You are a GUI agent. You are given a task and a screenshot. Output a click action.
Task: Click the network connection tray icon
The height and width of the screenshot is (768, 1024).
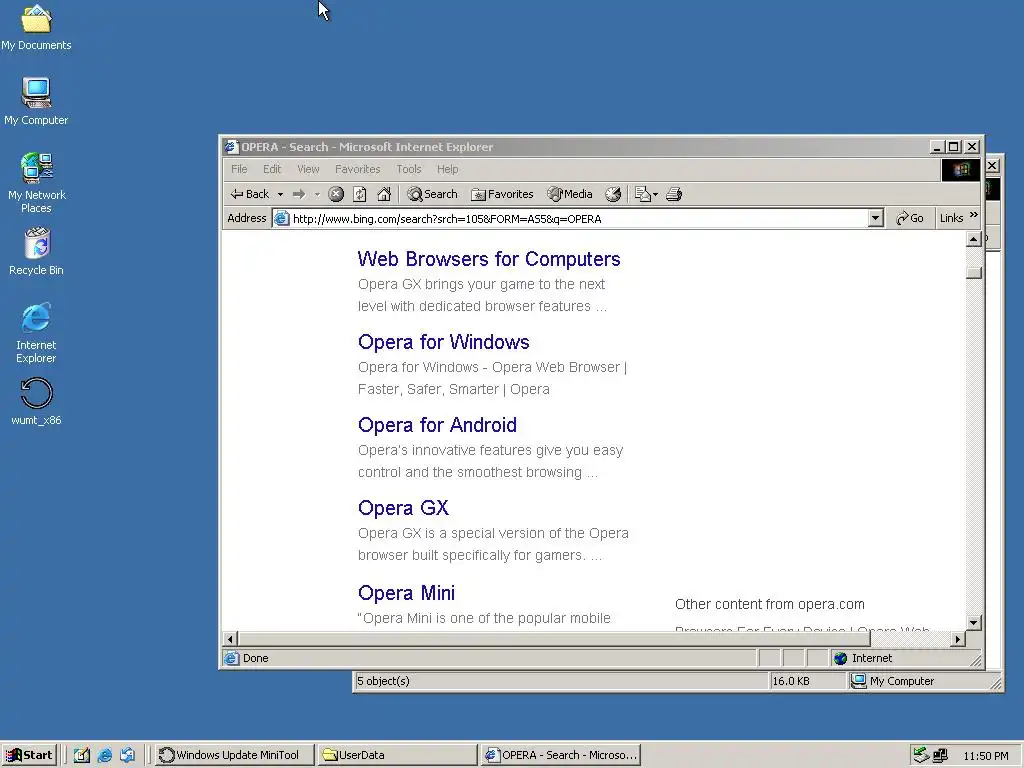(940, 756)
